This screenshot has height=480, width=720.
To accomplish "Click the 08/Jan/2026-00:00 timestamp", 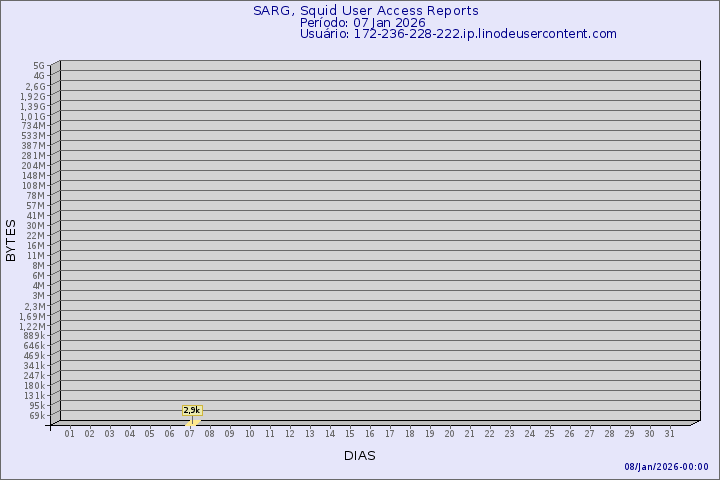I will (x=666, y=467).
